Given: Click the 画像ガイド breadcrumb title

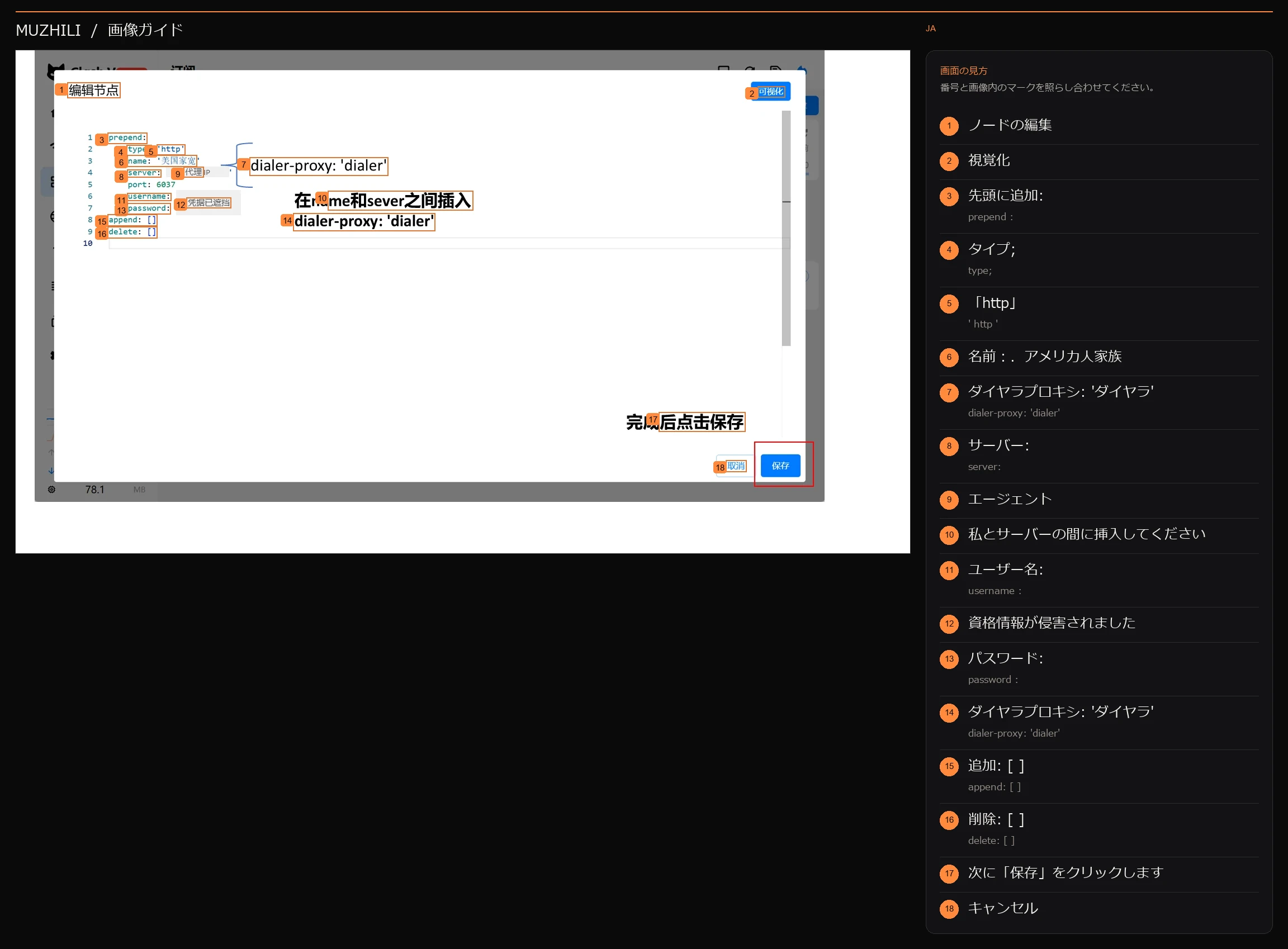Looking at the screenshot, I should click(x=145, y=30).
